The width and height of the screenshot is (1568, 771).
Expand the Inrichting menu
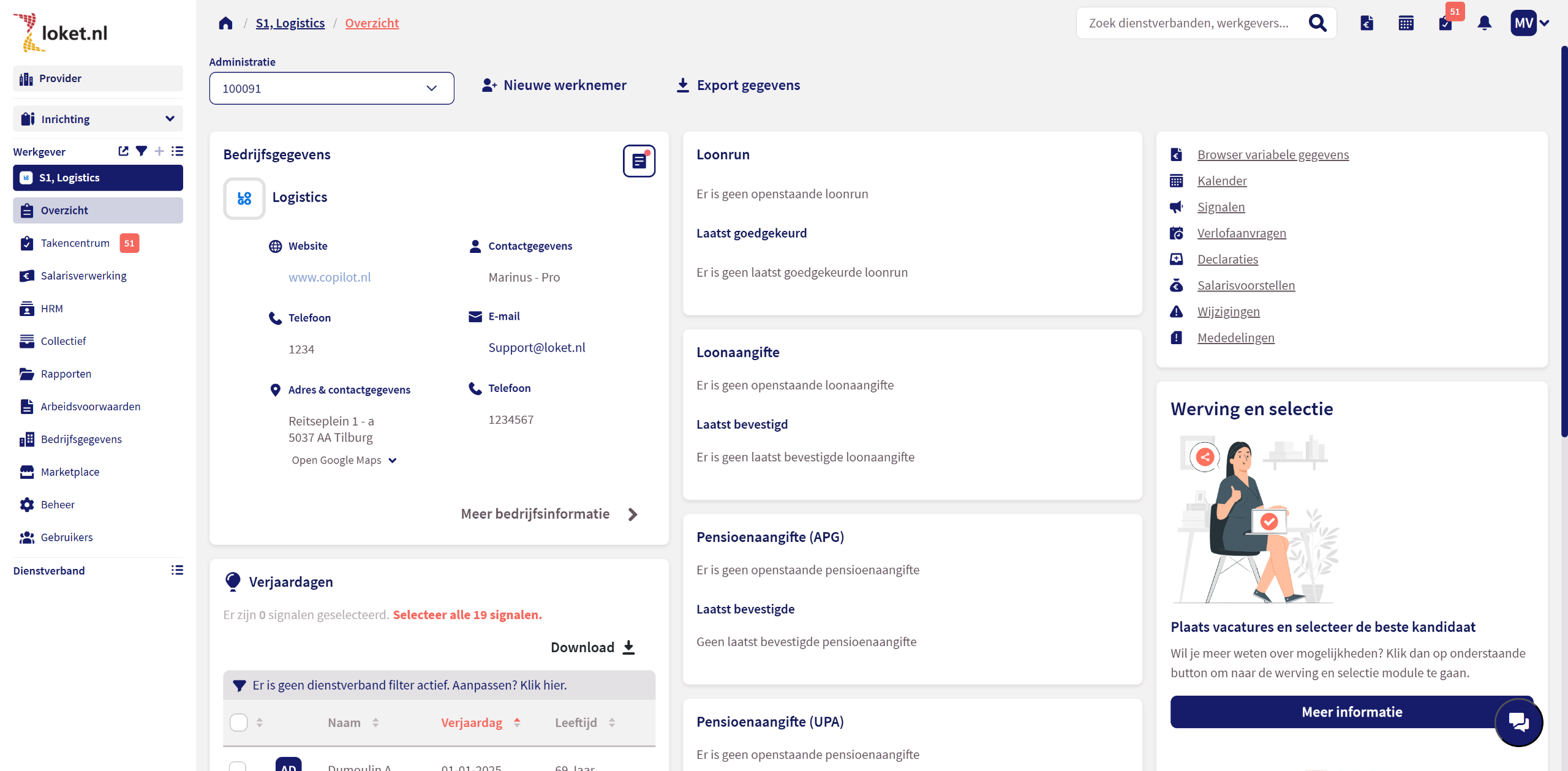click(98, 119)
